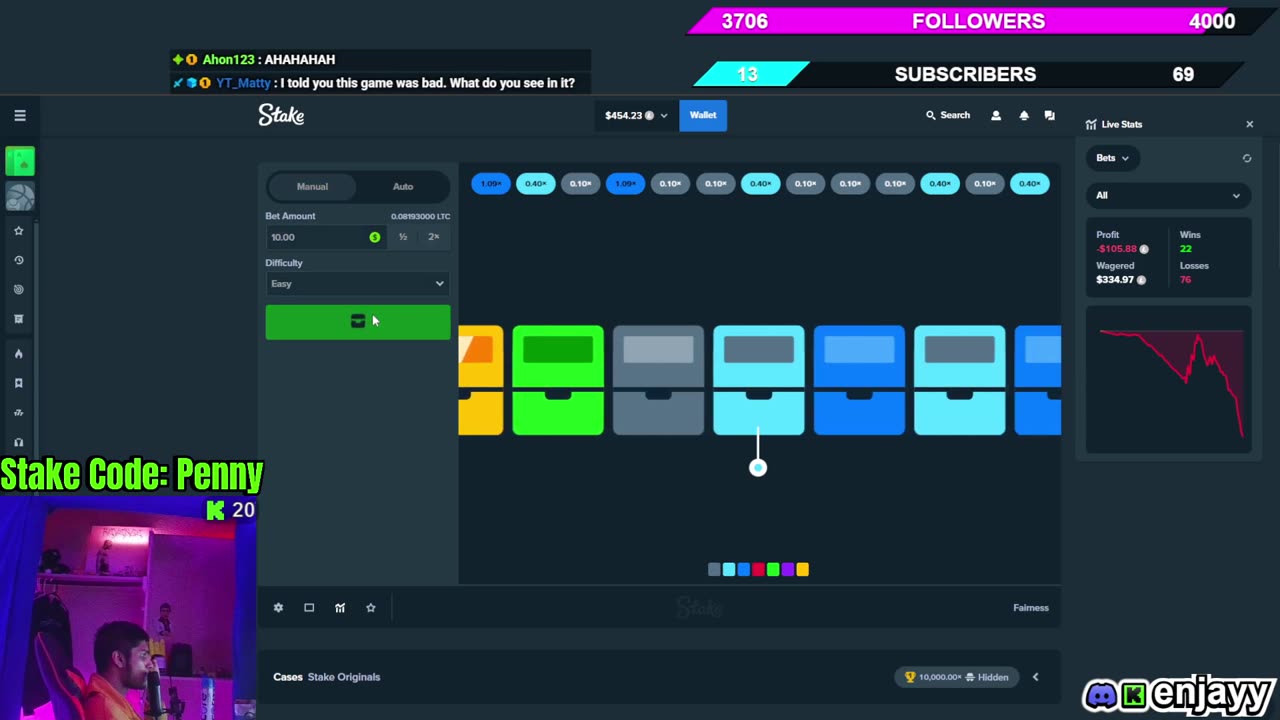Close the Live Stats panel
1280x720 pixels.
[x=1249, y=124]
